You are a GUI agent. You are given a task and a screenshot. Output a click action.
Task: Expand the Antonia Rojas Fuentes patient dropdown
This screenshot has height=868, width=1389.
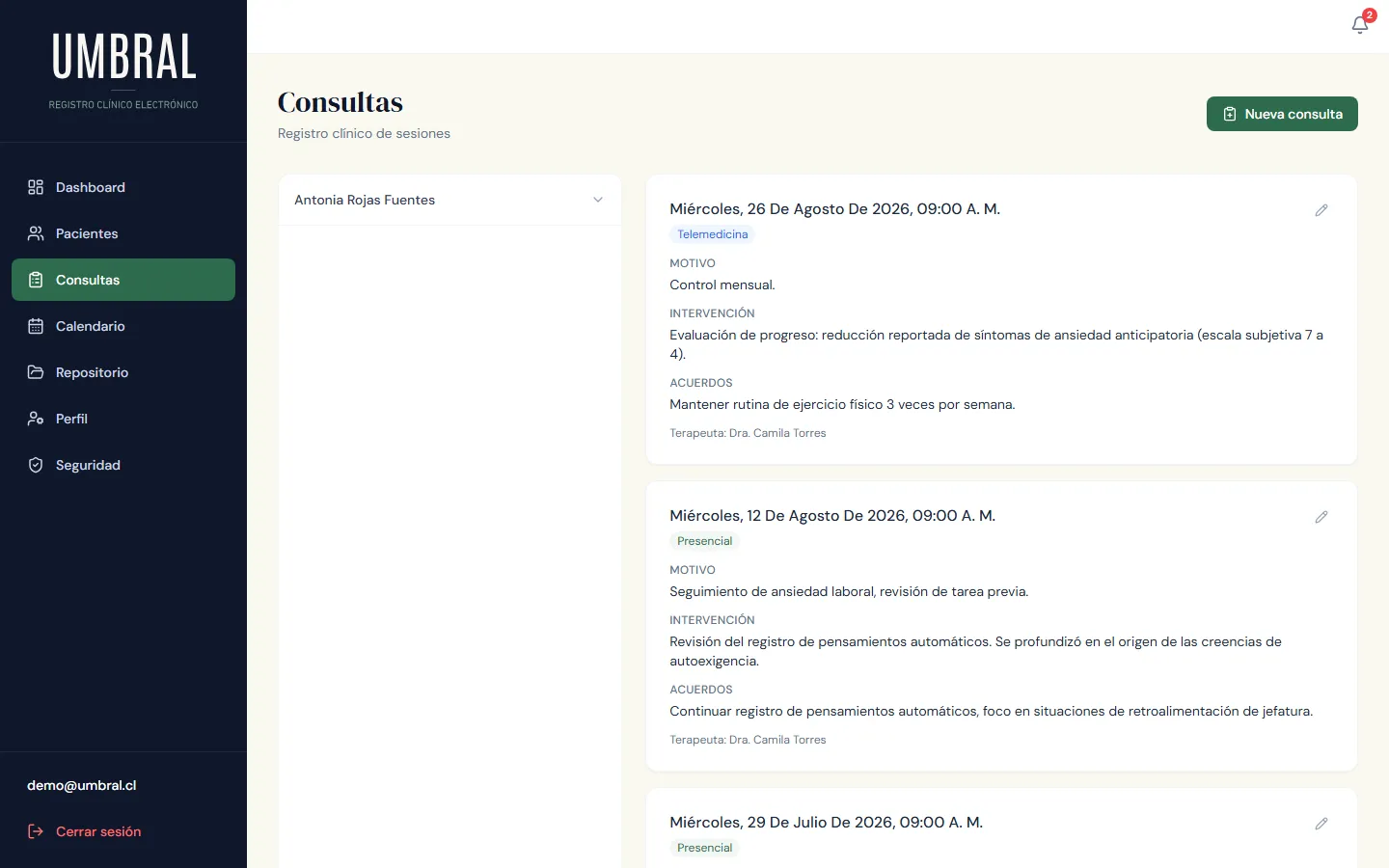coord(449,200)
